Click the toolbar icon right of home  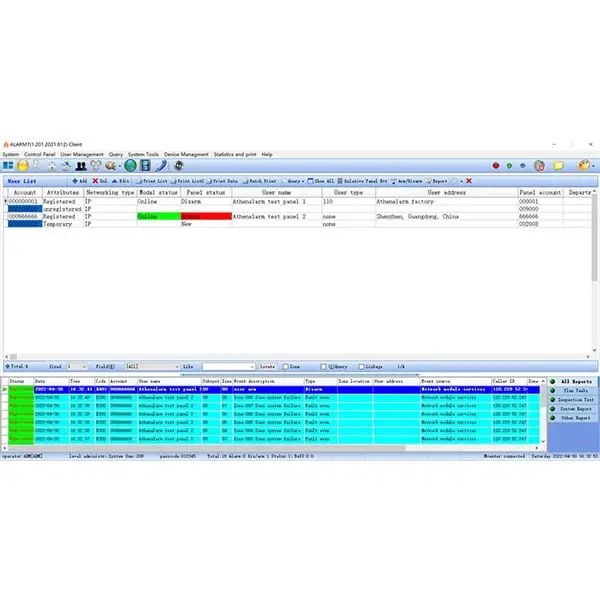(66, 166)
